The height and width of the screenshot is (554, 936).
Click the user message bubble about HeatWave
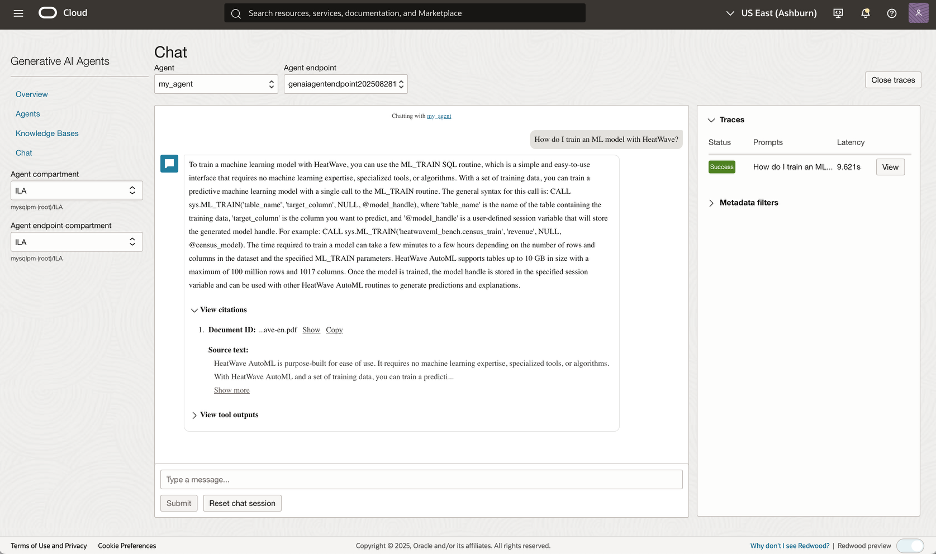pyautogui.click(x=606, y=140)
